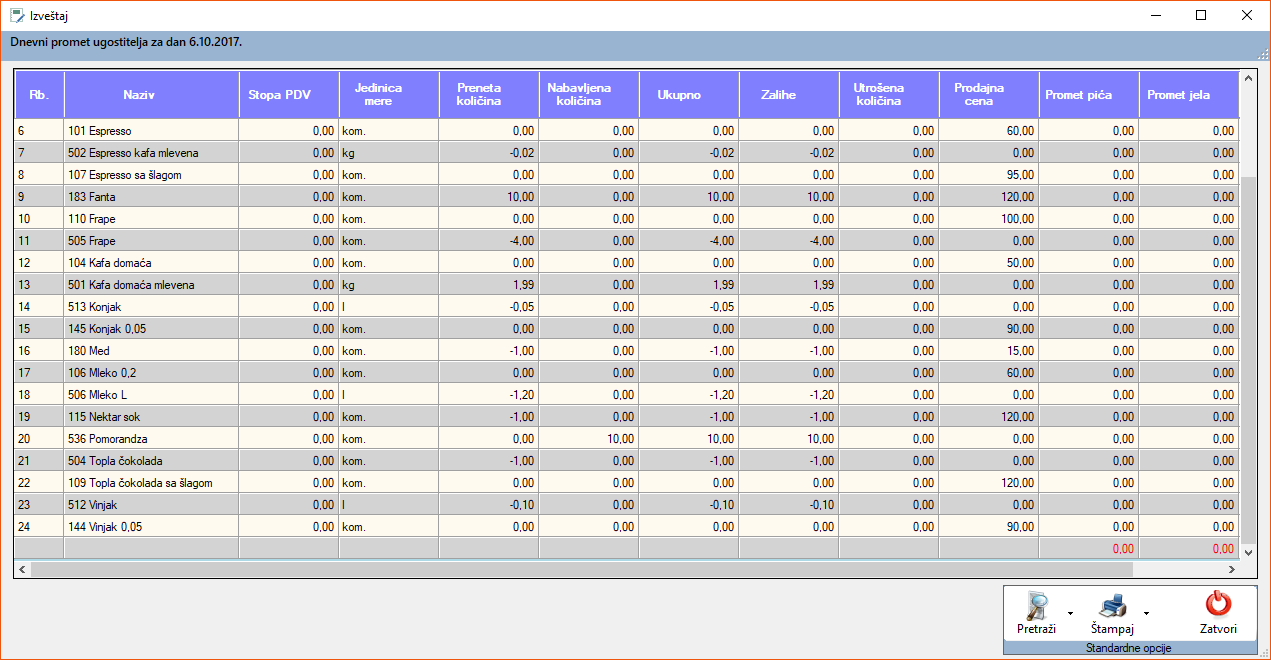Click the Izveštaj window icon in title bar
1271x660 pixels.
tap(16, 16)
